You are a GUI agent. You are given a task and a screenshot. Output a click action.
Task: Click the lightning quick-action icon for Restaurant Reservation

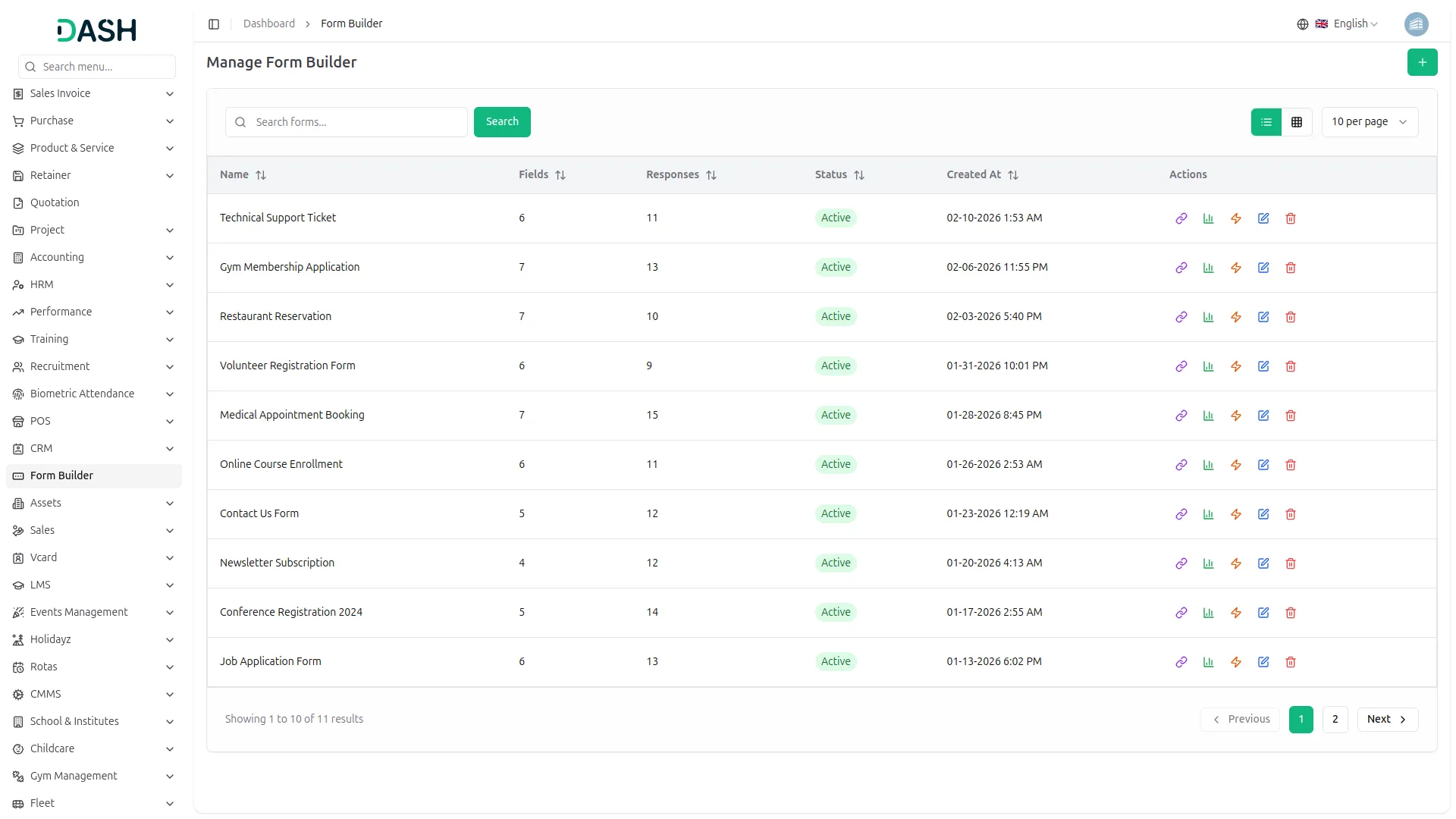[1236, 317]
